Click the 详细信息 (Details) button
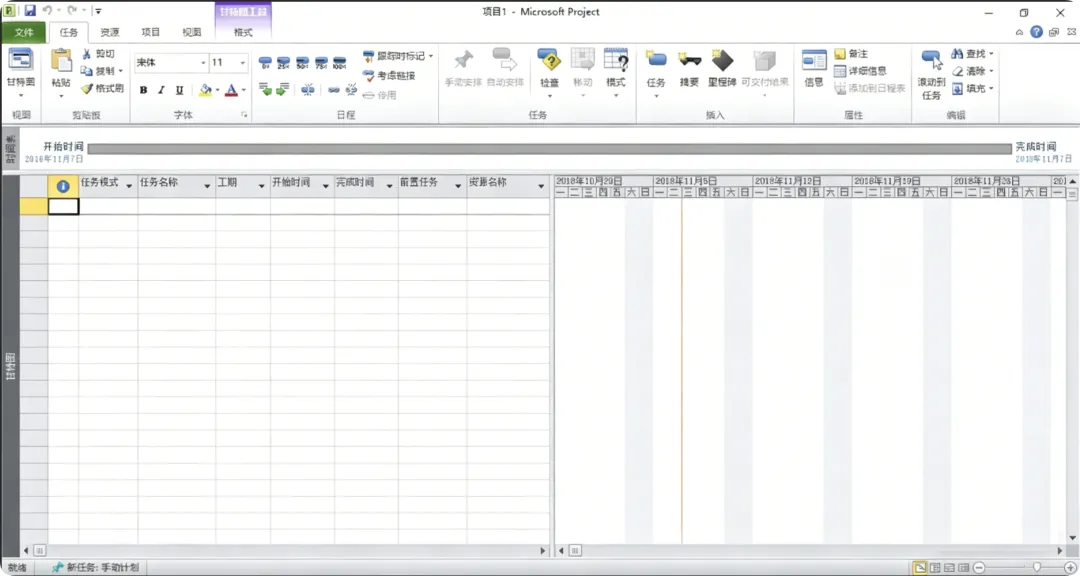The height and width of the screenshot is (576, 1080). (860, 71)
